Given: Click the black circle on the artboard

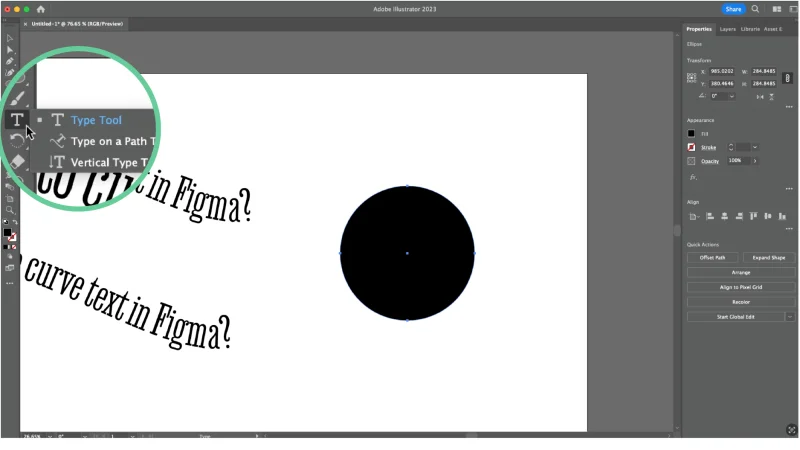Looking at the screenshot, I should pyautogui.click(x=407, y=253).
